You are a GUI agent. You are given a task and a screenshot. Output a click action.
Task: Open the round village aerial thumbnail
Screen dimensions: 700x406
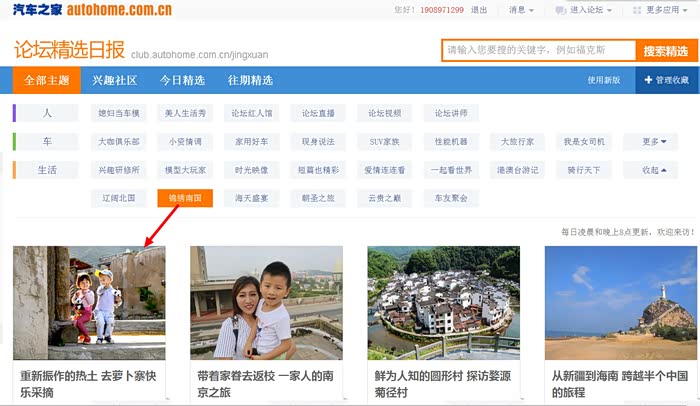pos(444,303)
